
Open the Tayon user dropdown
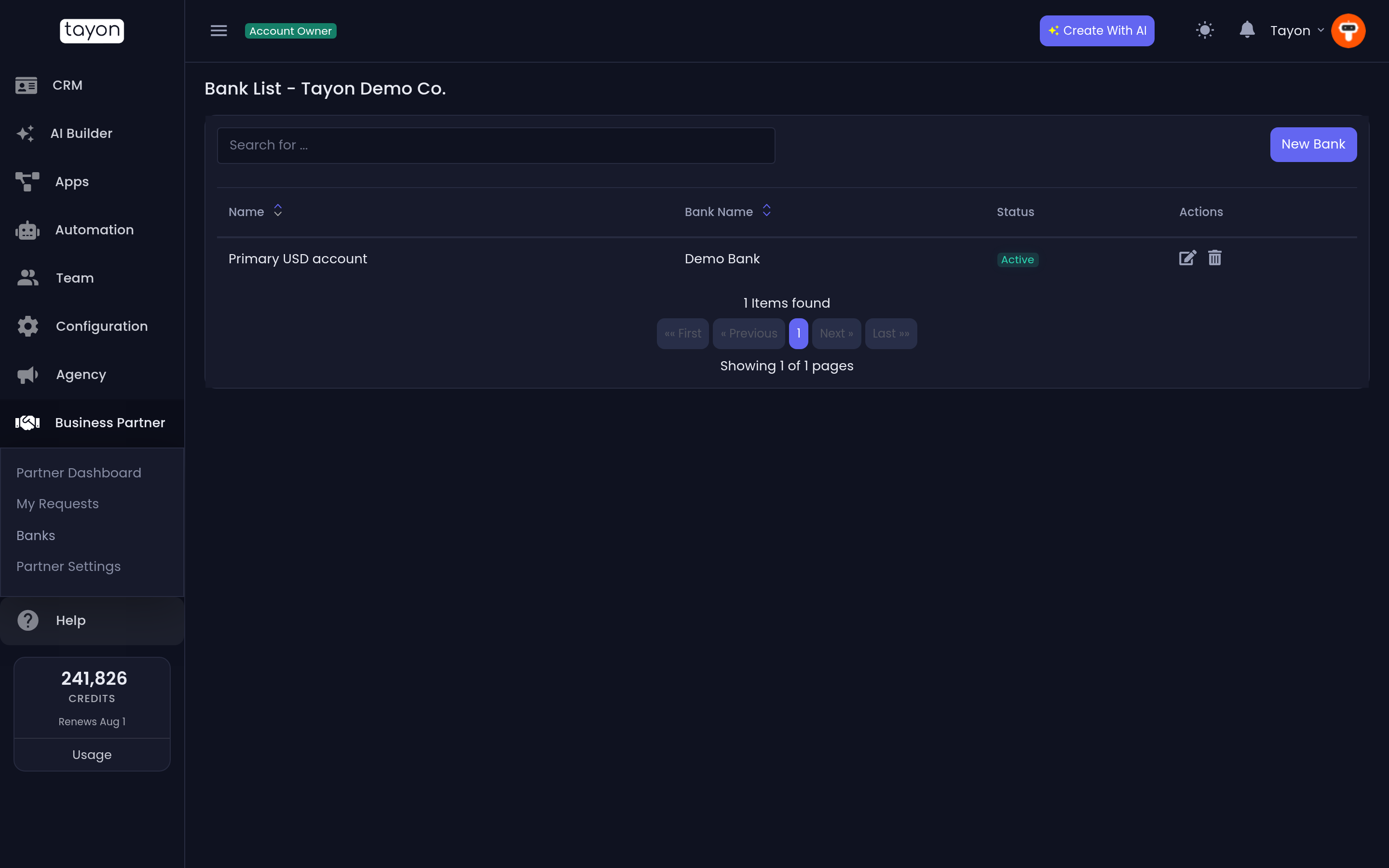(1297, 30)
